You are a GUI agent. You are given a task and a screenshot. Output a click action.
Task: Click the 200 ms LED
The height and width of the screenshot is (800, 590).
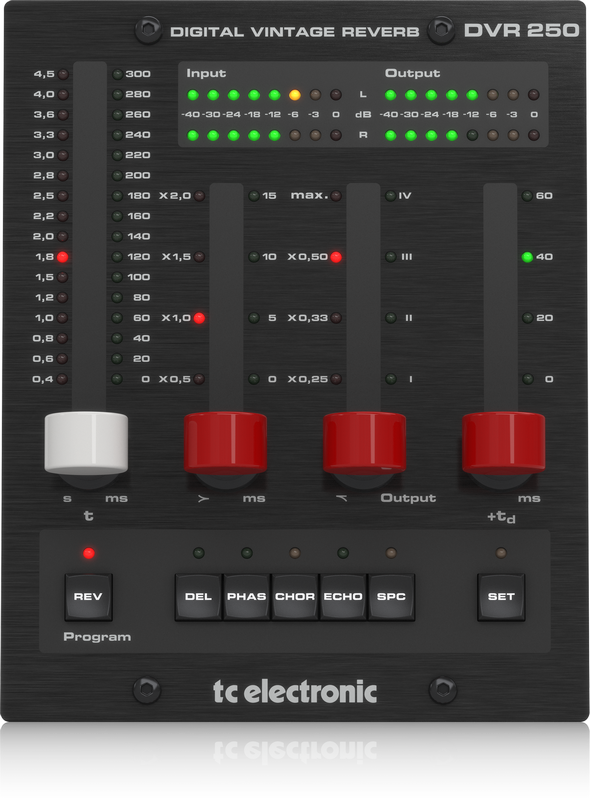117,176
